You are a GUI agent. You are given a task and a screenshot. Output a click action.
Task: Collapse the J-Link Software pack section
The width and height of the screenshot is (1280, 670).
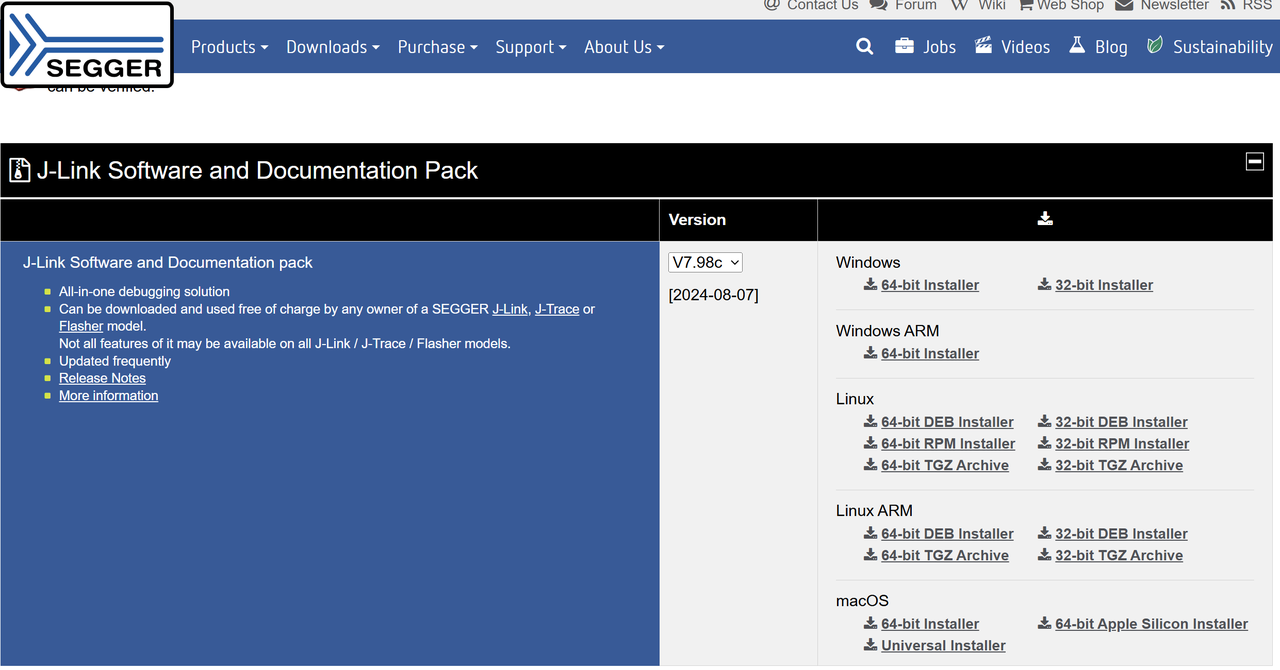[1254, 162]
